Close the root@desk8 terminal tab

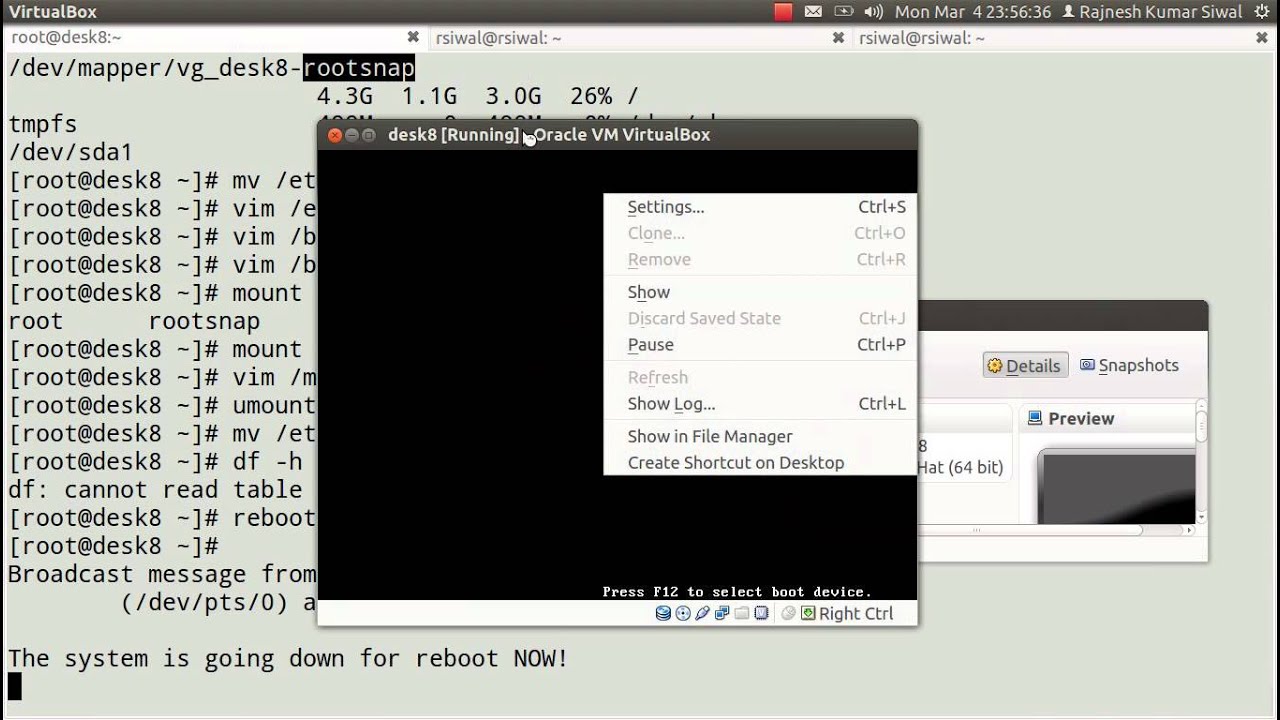414,38
